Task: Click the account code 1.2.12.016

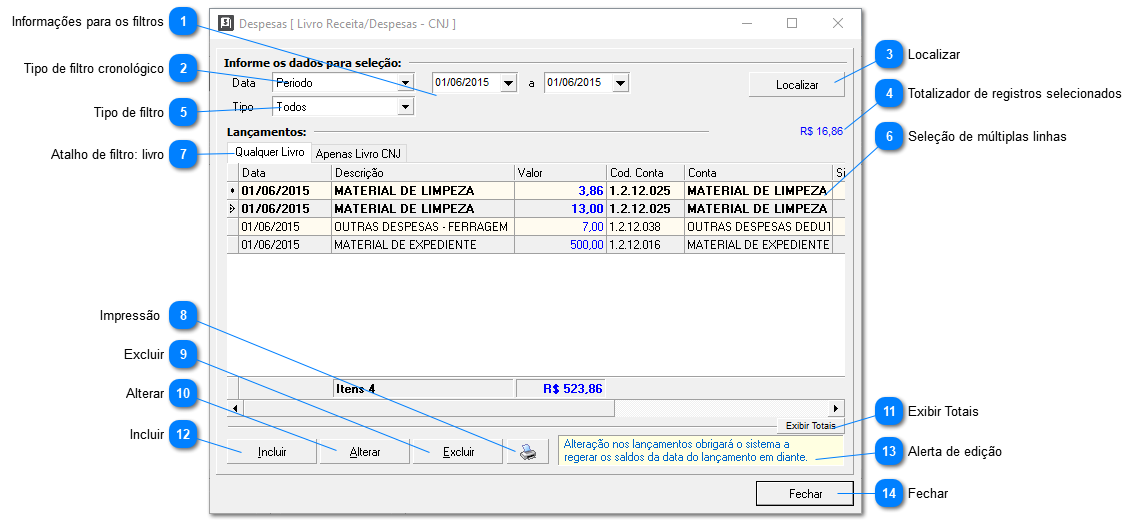Action: pyautogui.click(x=645, y=244)
